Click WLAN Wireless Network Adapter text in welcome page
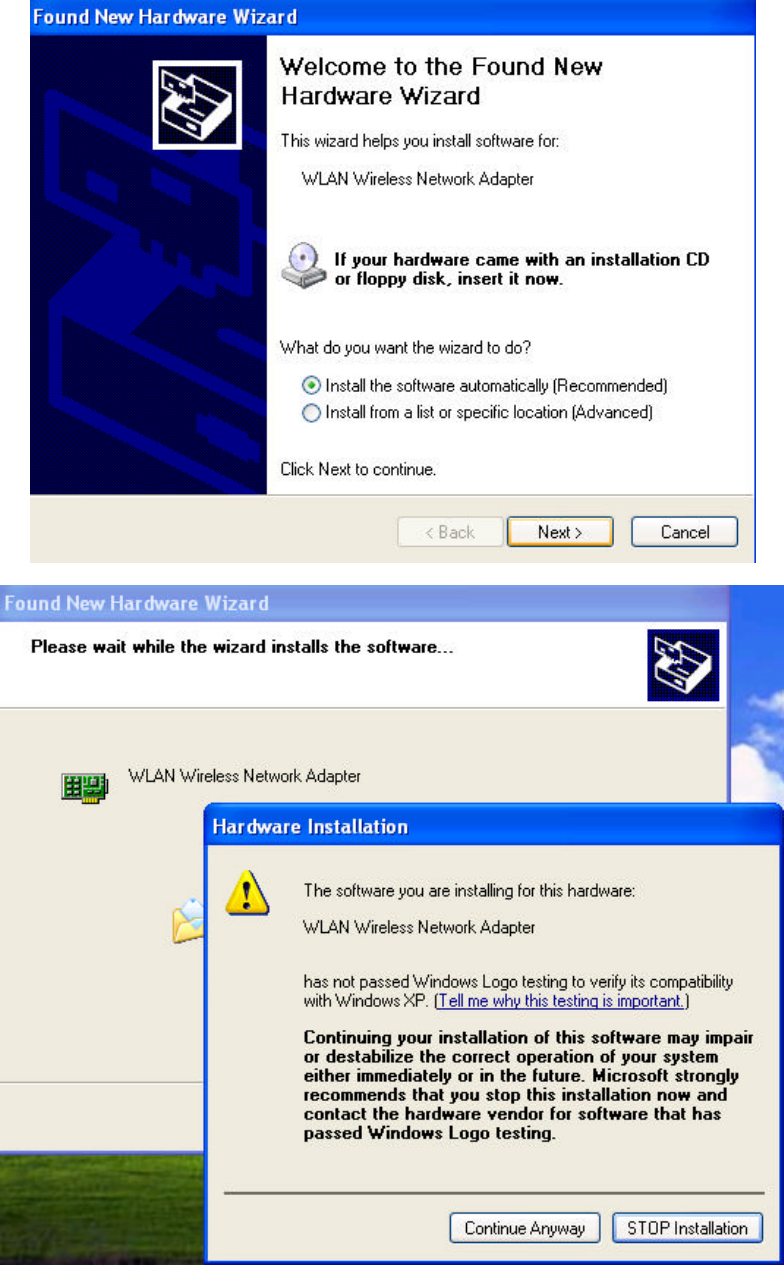The height and width of the screenshot is (1265, 784). tap(417, 180)
